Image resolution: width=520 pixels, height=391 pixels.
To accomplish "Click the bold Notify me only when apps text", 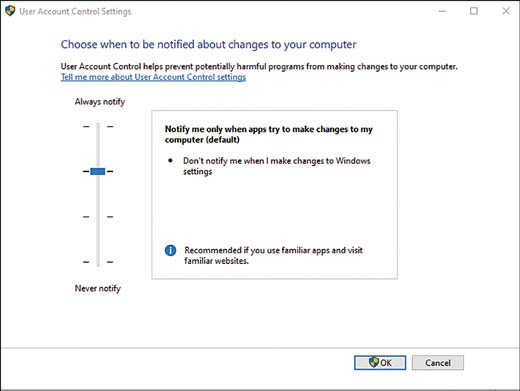I will 269,134.
